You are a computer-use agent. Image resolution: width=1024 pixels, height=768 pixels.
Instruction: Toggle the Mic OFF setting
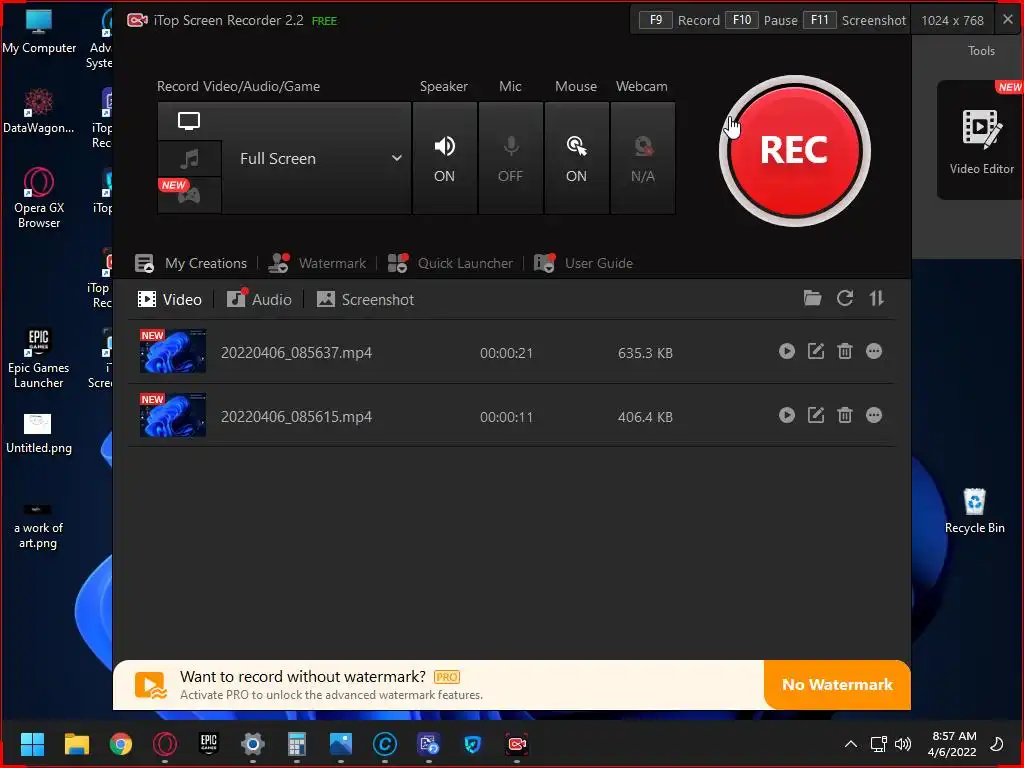(x=511, y=158)
